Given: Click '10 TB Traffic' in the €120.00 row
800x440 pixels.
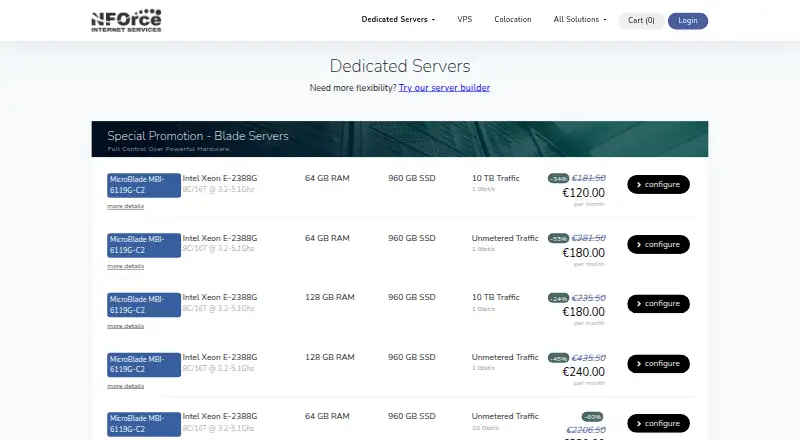Looking at the screenshot, I should (x=495, y=178).
